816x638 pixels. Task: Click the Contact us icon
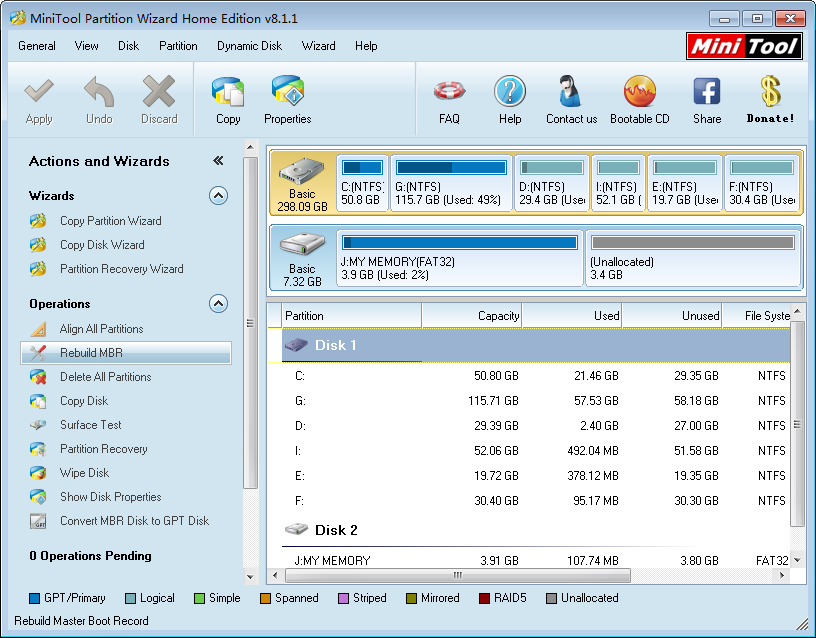coord(570,92)
